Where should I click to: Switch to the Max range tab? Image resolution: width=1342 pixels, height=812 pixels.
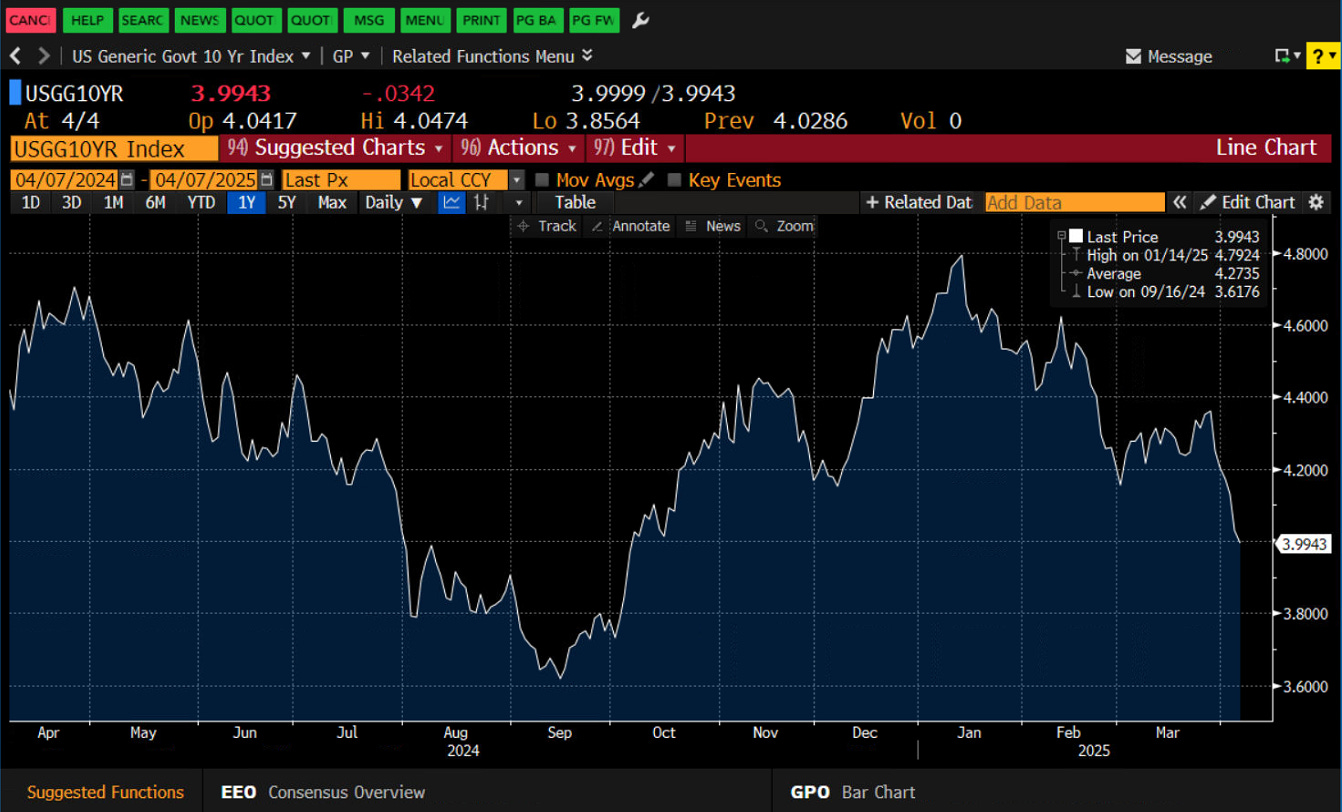tap(332, 202)
